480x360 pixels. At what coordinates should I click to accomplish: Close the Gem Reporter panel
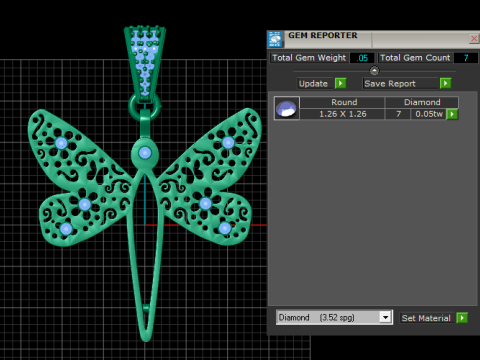coord(474,39)
